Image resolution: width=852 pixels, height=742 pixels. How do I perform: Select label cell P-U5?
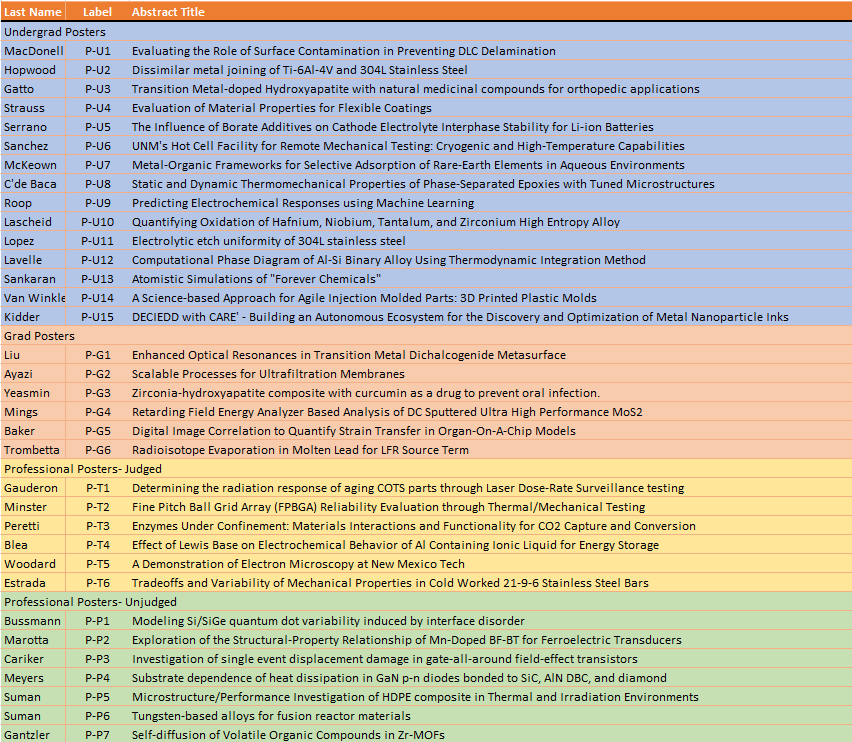pos(97,127)
